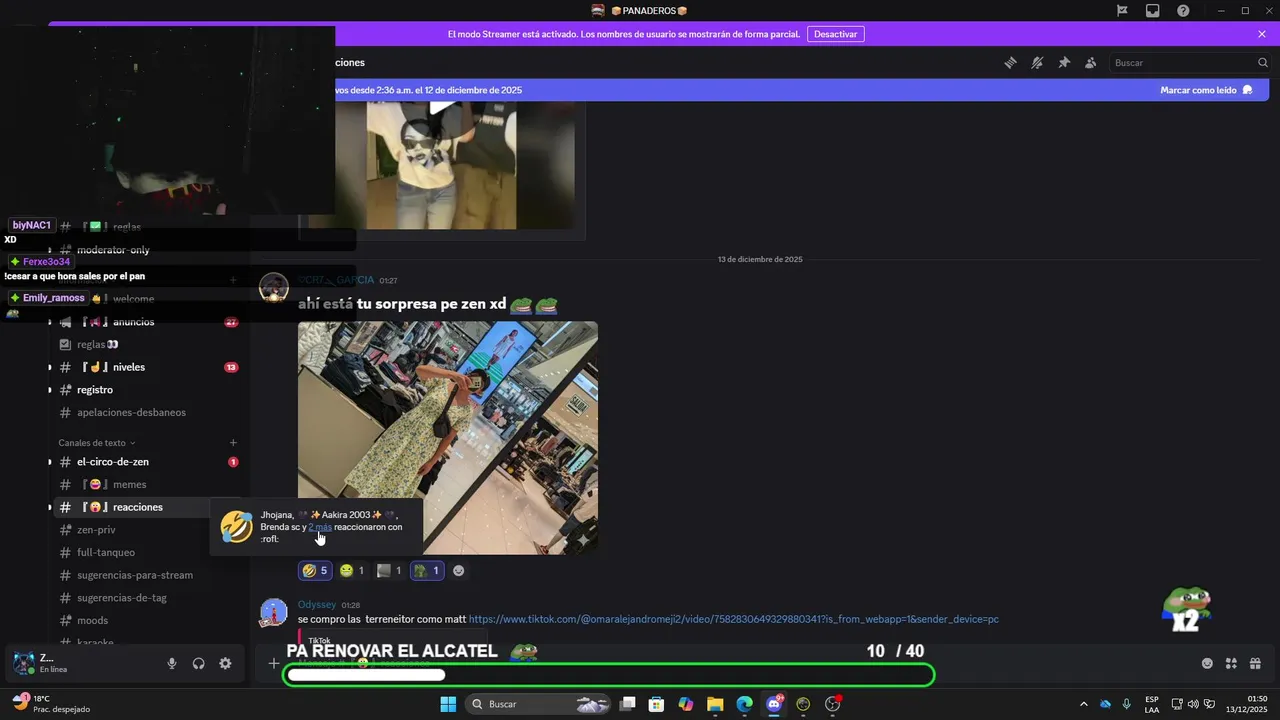Image resolution: width=1280 pixels, height=720 pixels.
Task: Open Microsoft Edge from taskbar
Action: coord(744,704)
